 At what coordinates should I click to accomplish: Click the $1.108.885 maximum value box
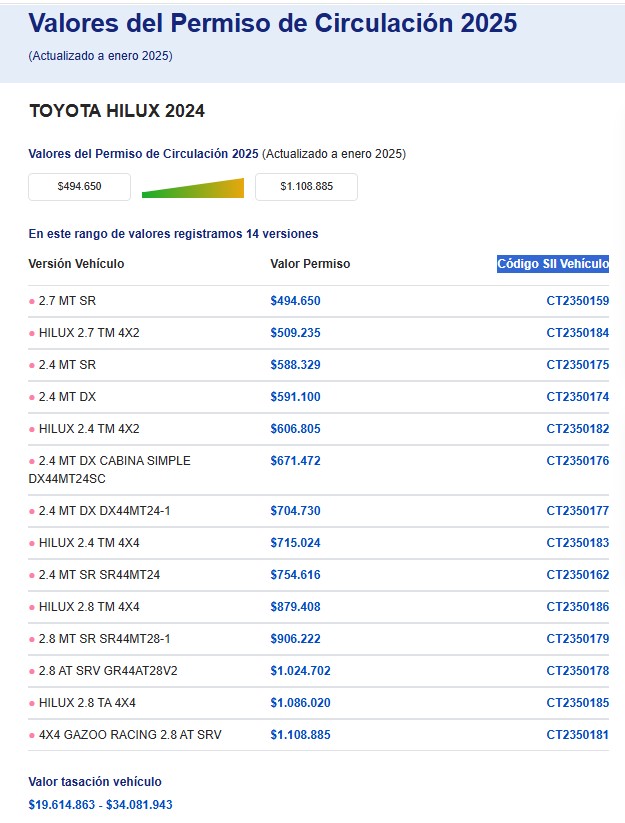306,187
